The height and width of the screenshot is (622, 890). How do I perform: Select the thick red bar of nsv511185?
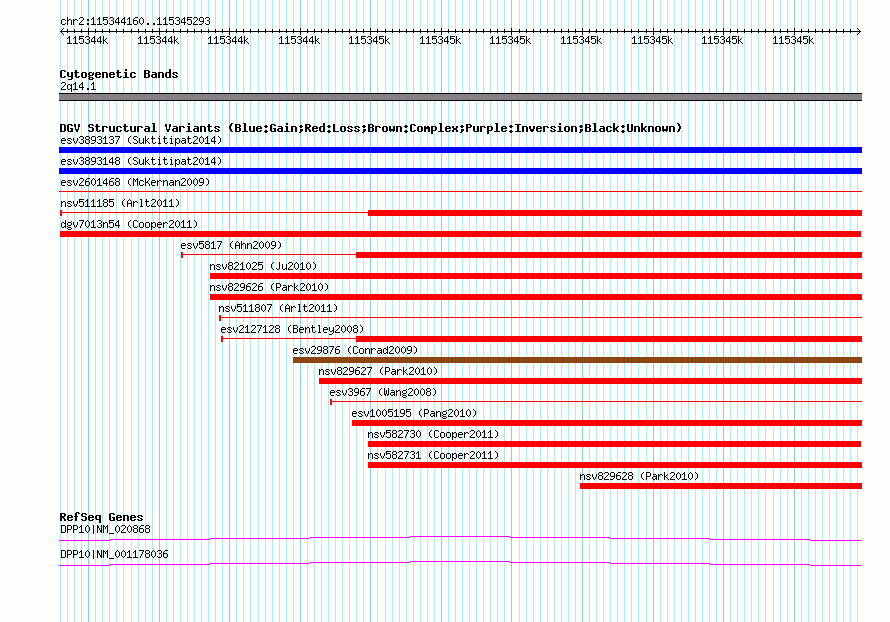(x=615, y=213)
